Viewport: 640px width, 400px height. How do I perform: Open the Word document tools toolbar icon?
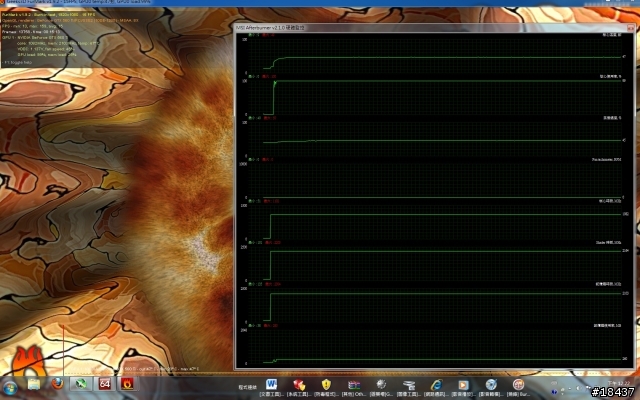271,384
